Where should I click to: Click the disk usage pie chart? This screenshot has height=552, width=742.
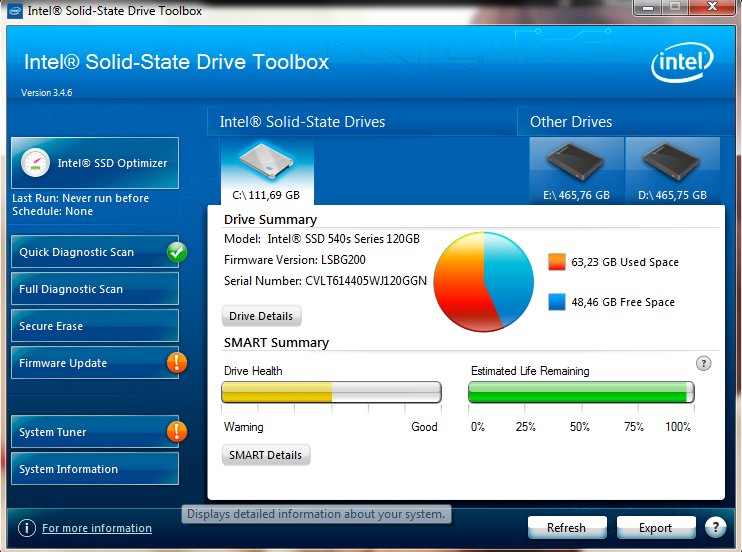tap(484, 282)
